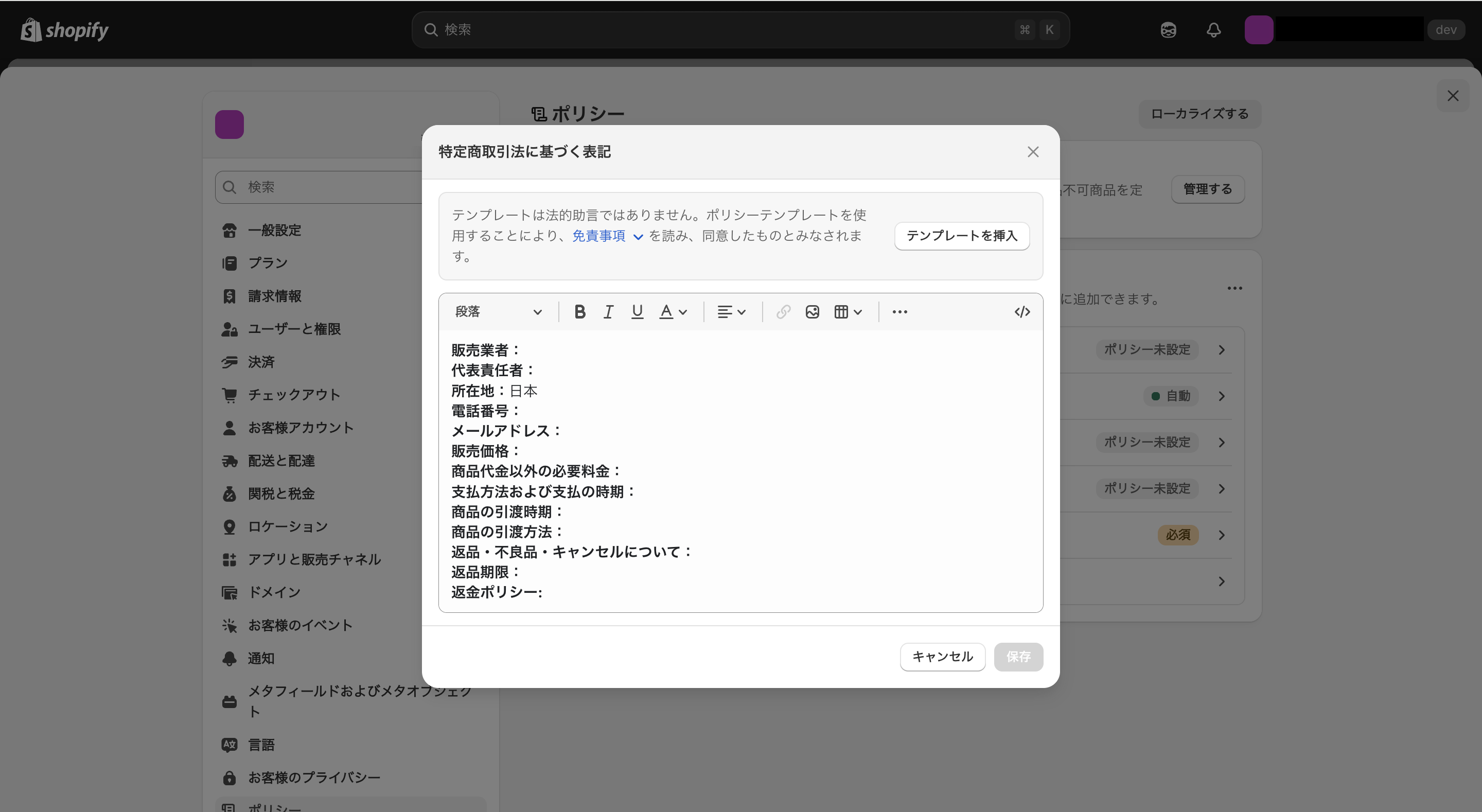Open the table insert menu

(x=848, y=312)
